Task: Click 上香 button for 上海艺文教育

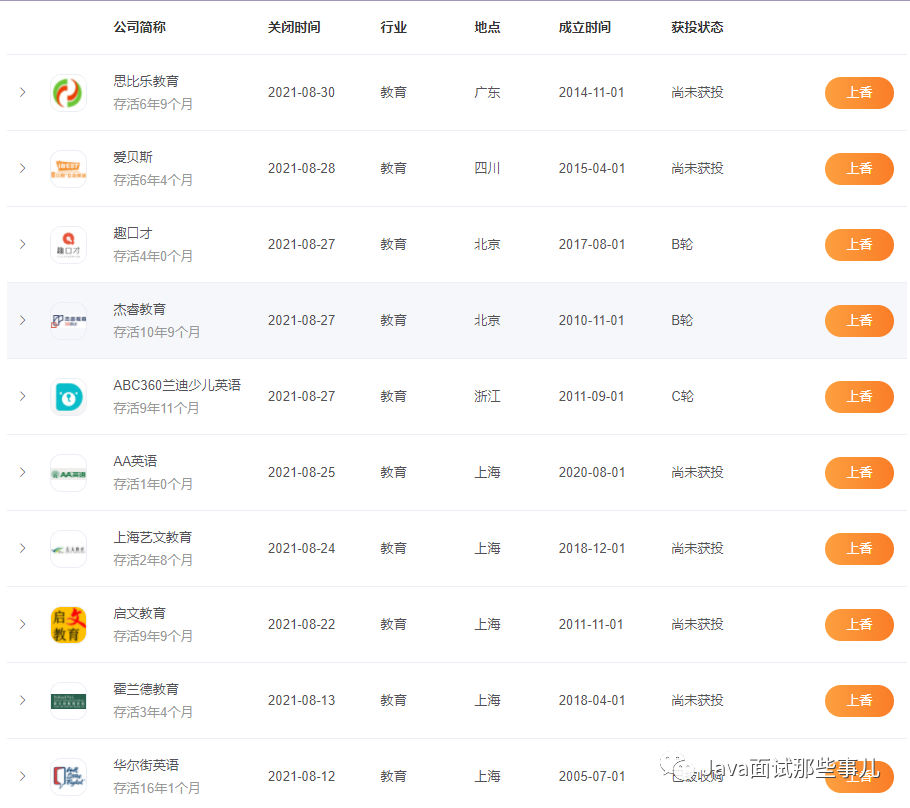Action: coord(859,549)
